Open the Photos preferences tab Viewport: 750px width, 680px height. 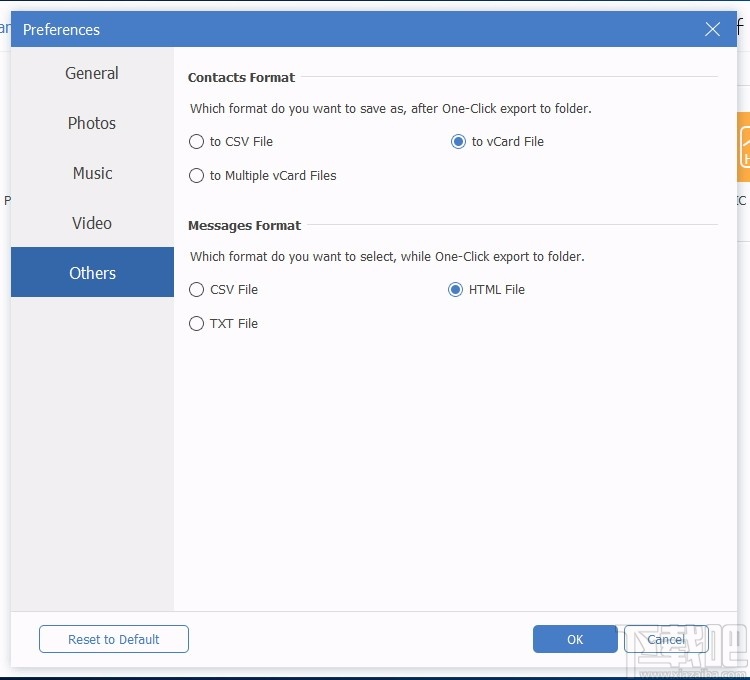pos(92,123)
